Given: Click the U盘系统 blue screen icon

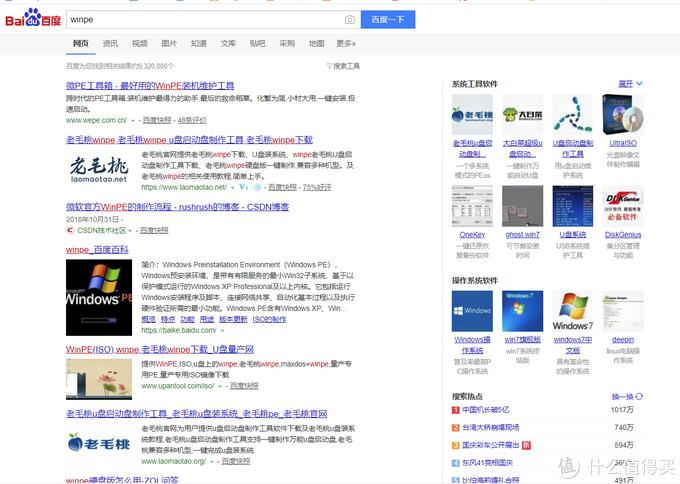Looking at the screenshot, I should [573, 206].
